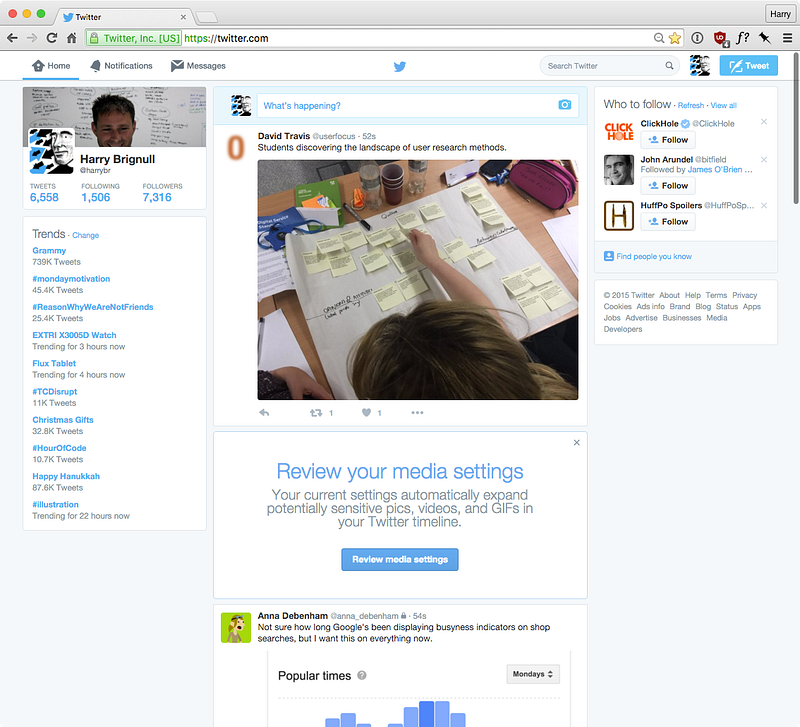This screenshot has width=800, height=727.
Task: Open a new browser tab
Action: pyautogui.click(x=207, y=17)
